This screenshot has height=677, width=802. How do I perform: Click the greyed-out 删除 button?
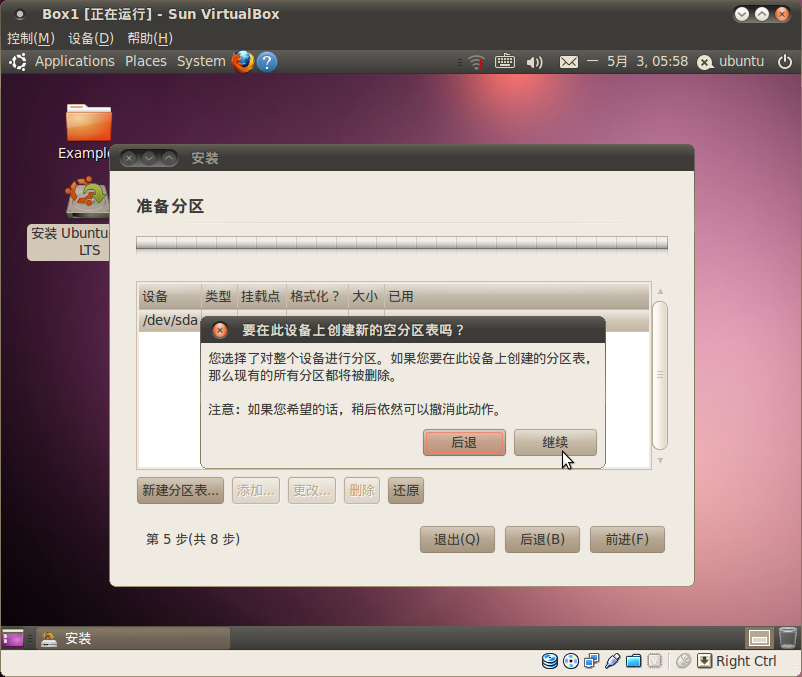[362, 491]
